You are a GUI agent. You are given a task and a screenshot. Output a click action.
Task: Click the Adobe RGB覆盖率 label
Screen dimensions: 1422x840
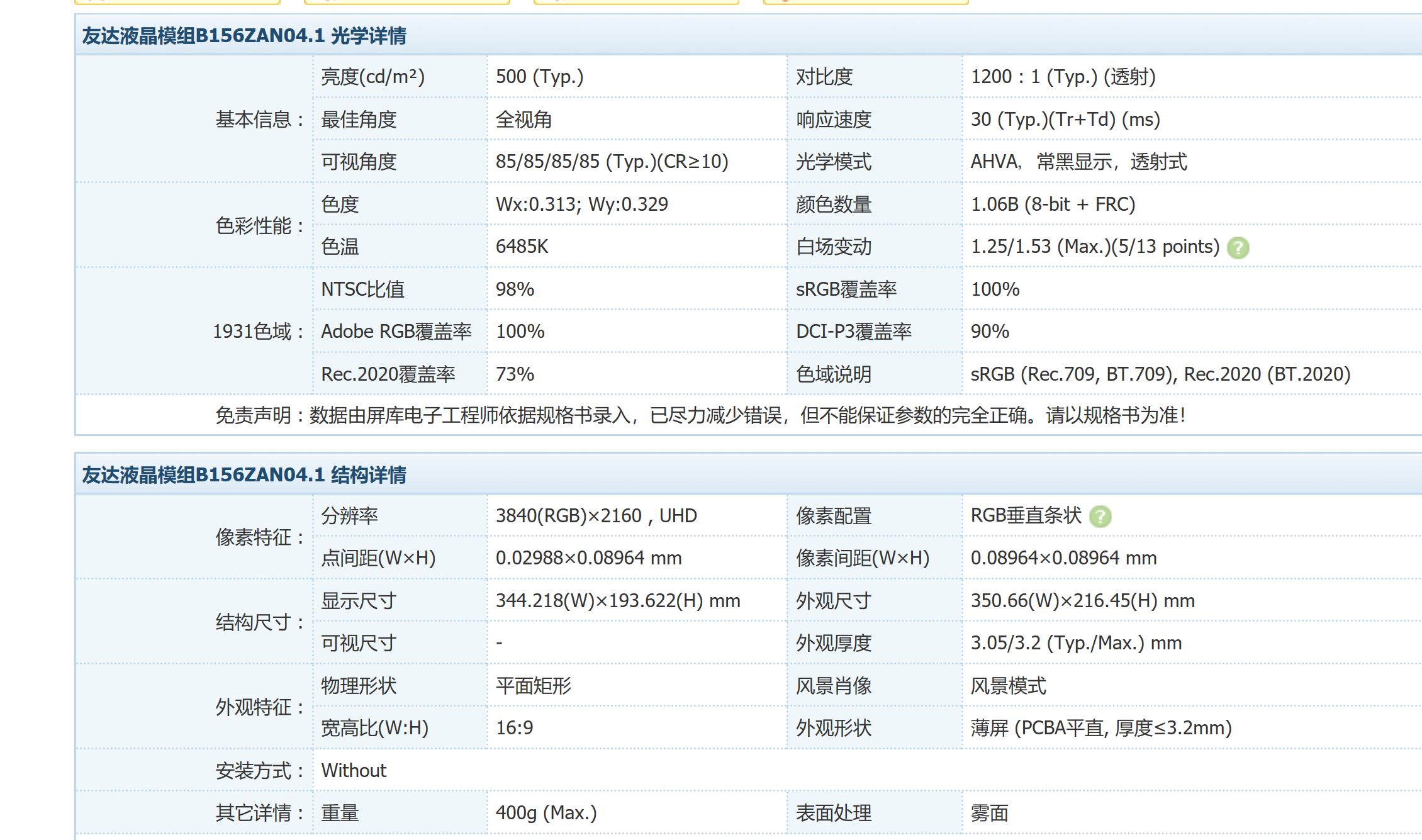(396, 332)
